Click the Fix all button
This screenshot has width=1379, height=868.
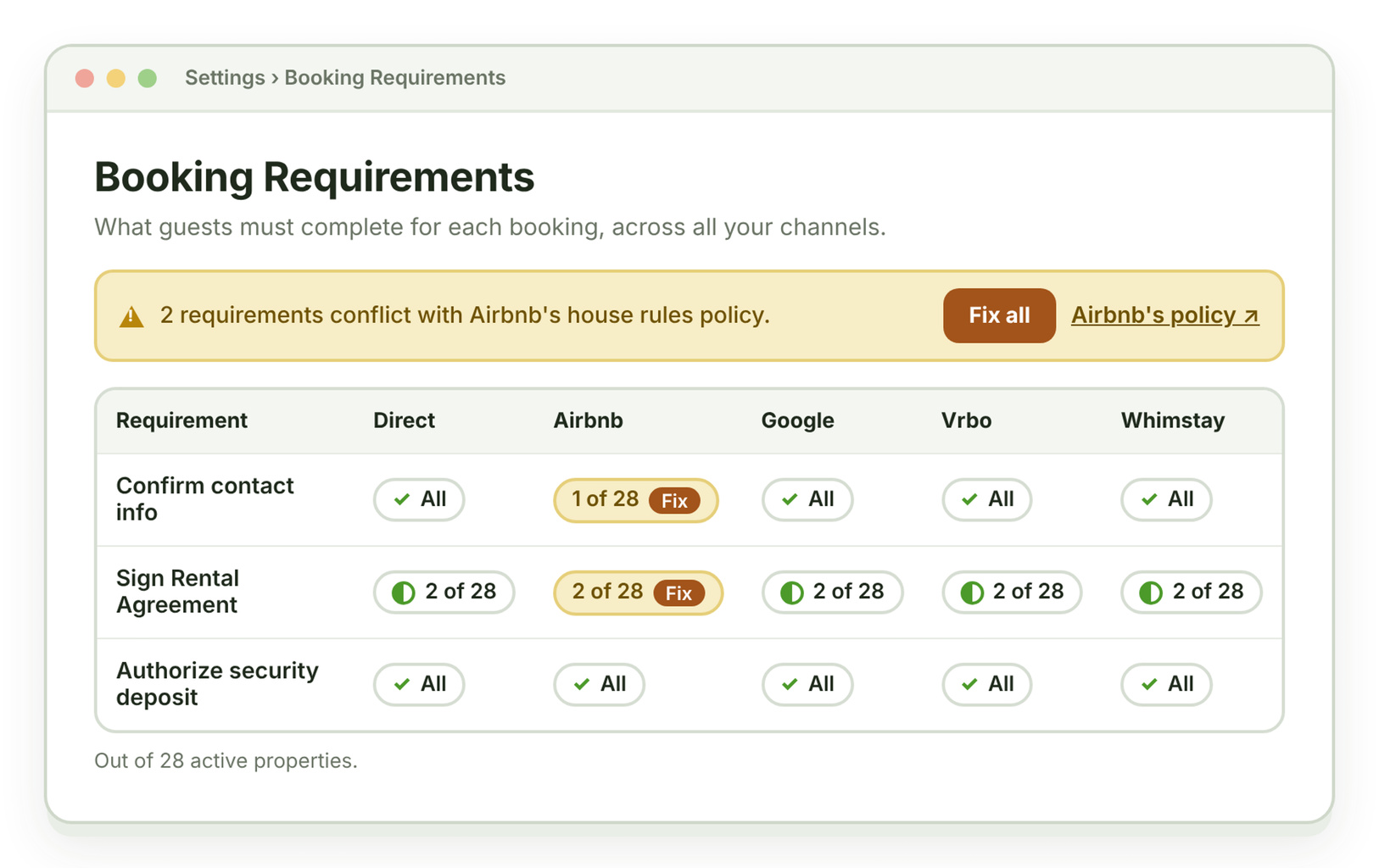click(x=999, y=315)
